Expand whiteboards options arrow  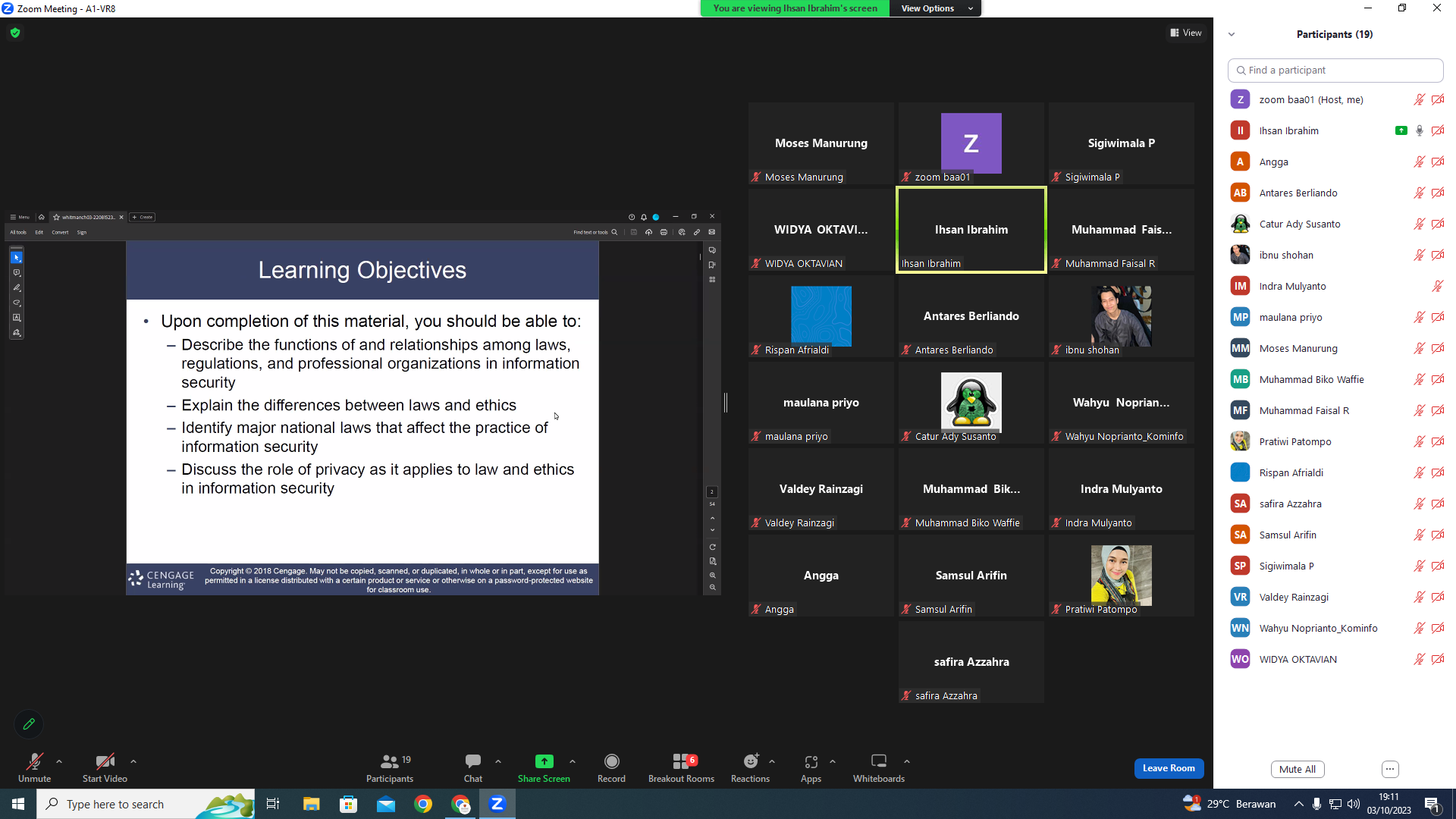click(x=907, y=761)
